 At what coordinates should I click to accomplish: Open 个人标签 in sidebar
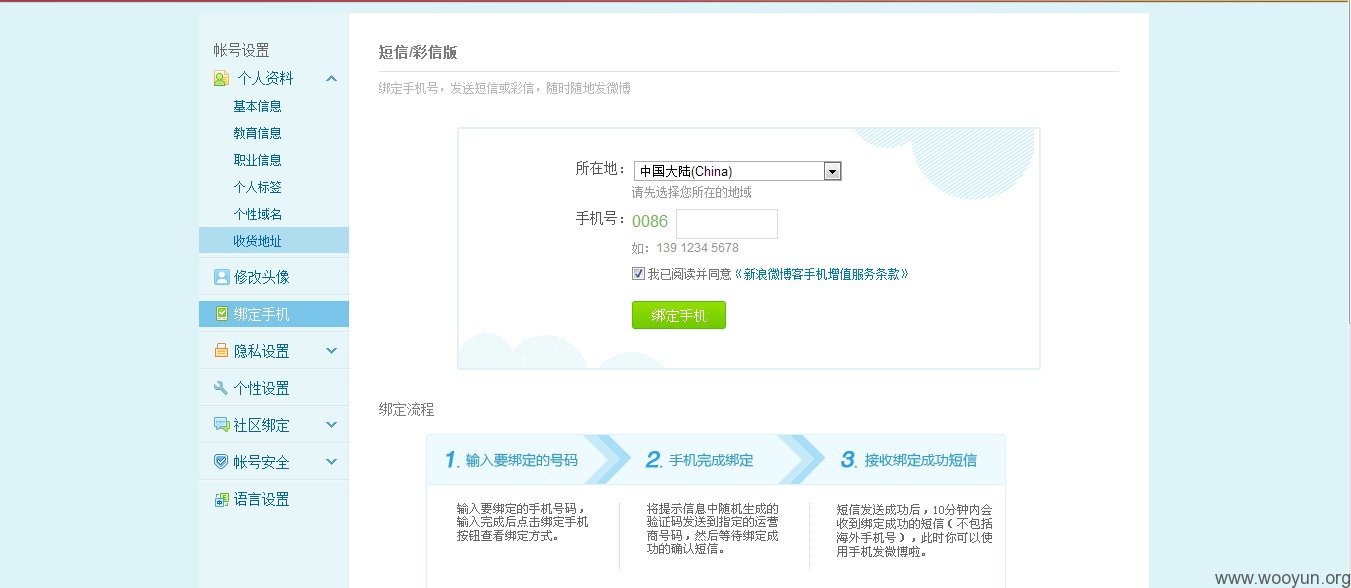[x=257, y=187]
